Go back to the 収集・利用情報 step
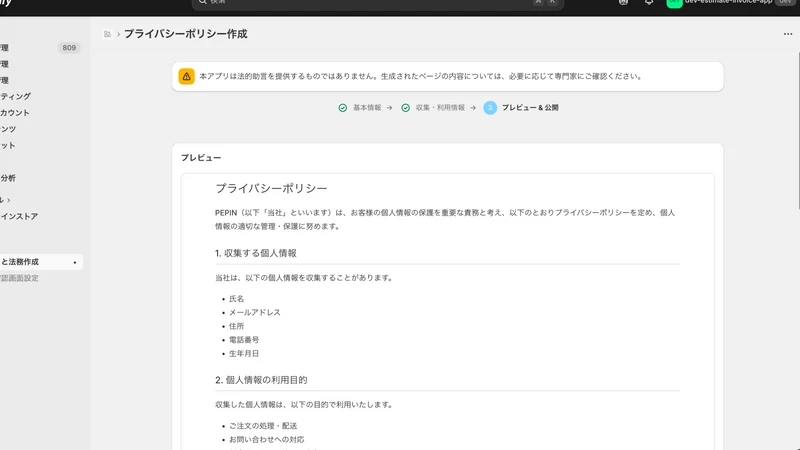 [x=440, y=108]
